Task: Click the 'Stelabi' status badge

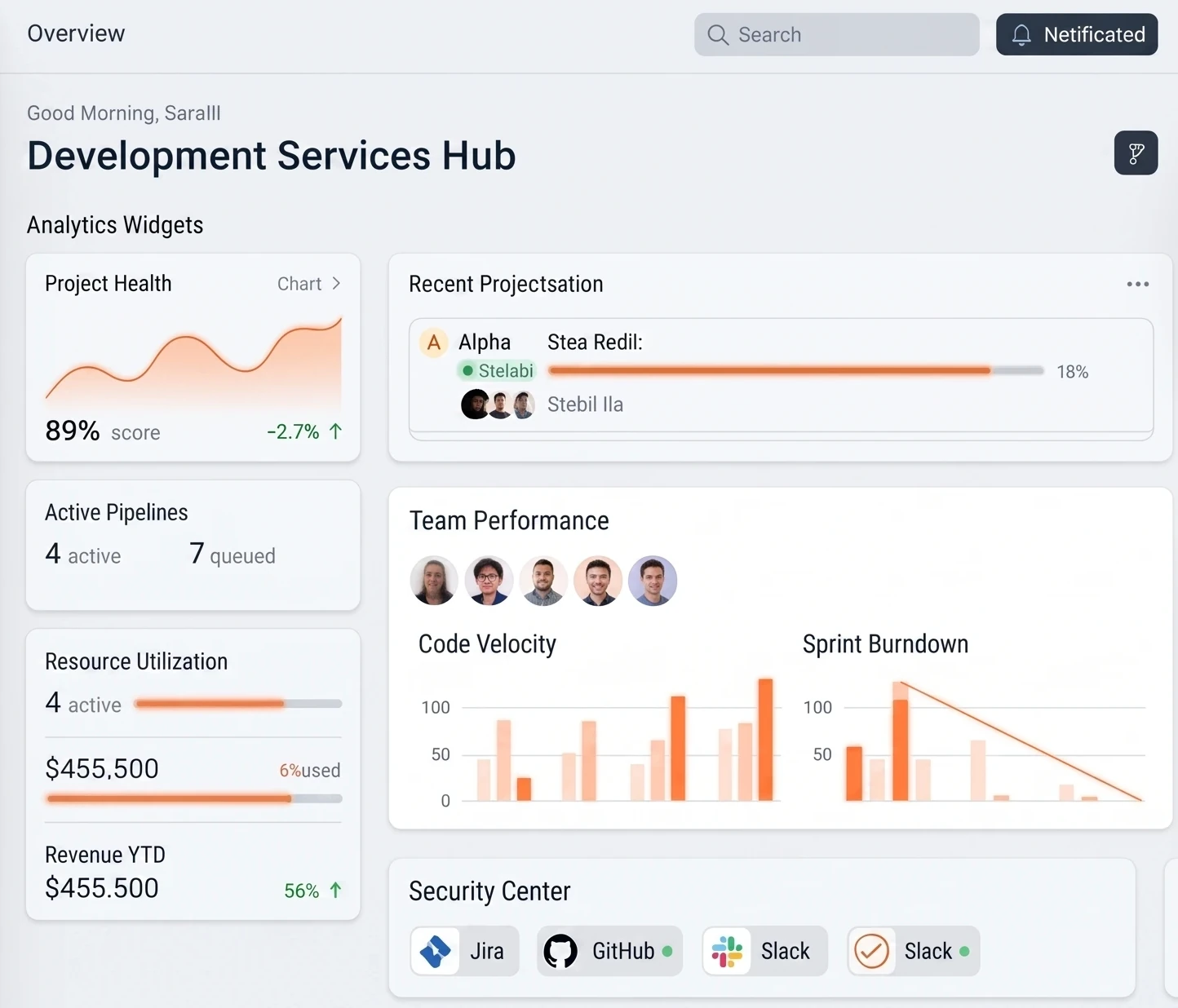Action: pos(497,371)
